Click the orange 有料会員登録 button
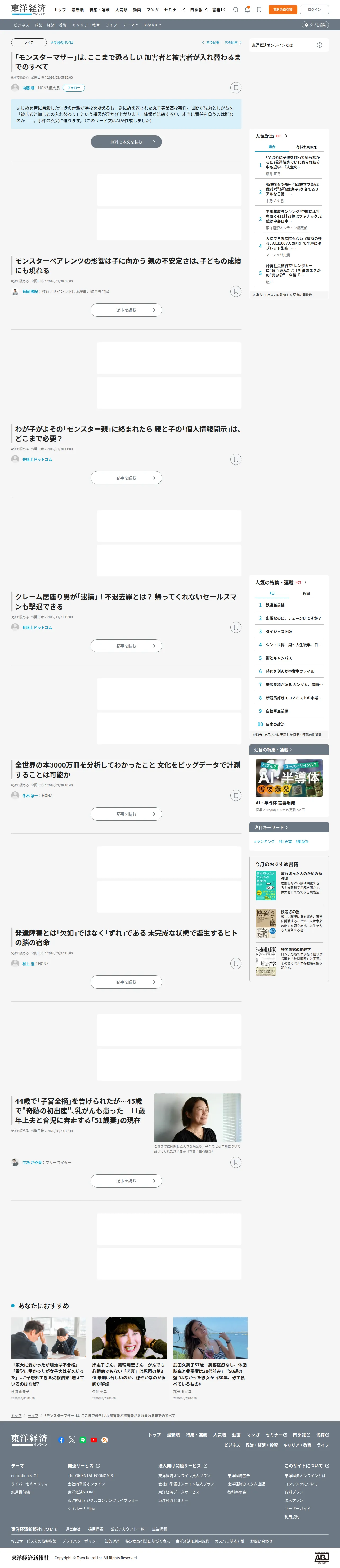The height and width of the screenshot is (1568, 340). click(x=282, y=10)
